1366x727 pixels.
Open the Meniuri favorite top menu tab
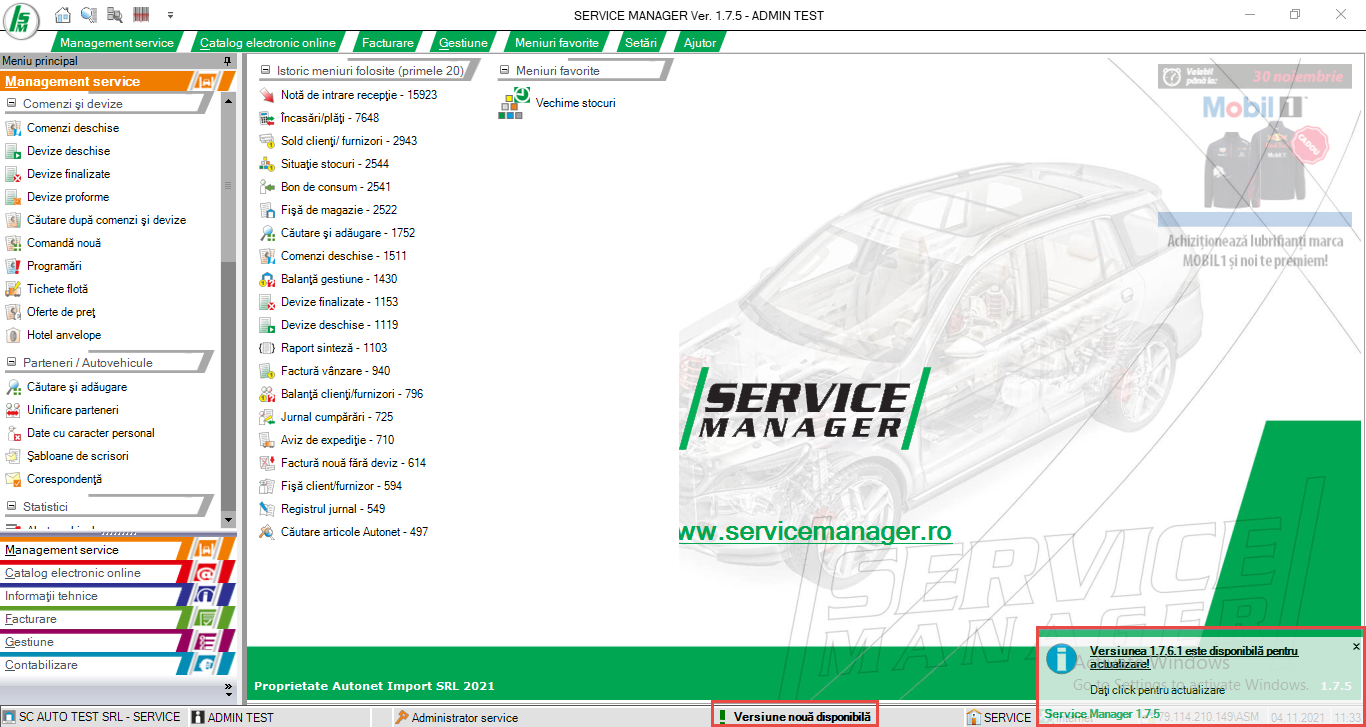coord(557,43)
